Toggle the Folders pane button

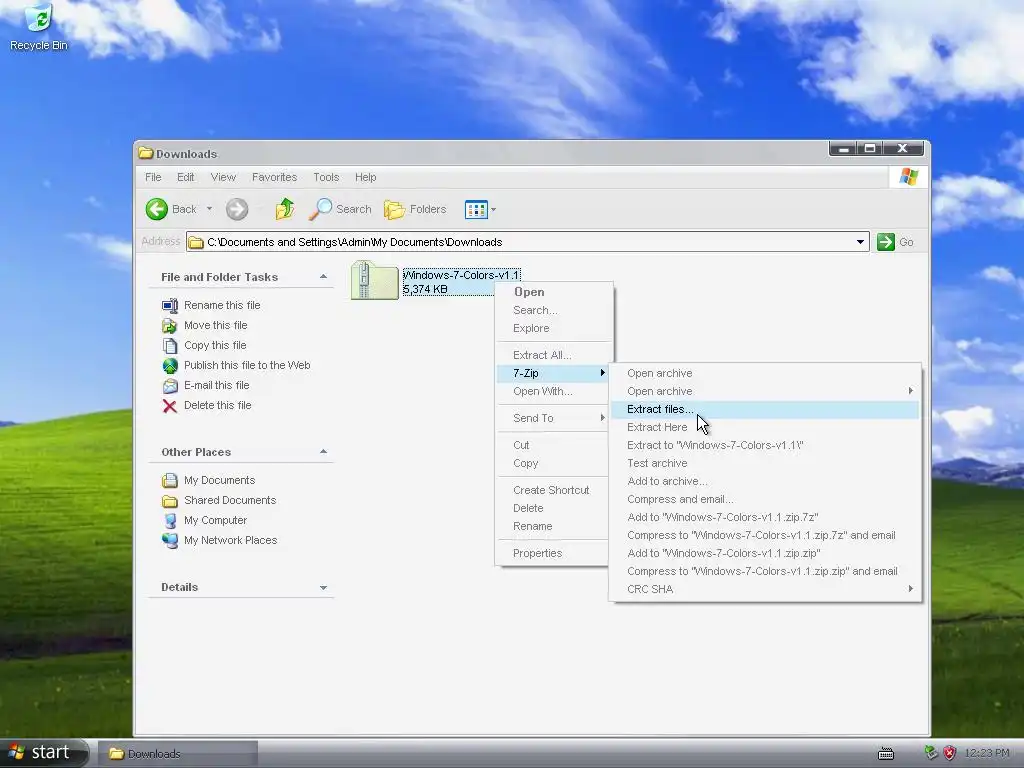click(415, 209)
